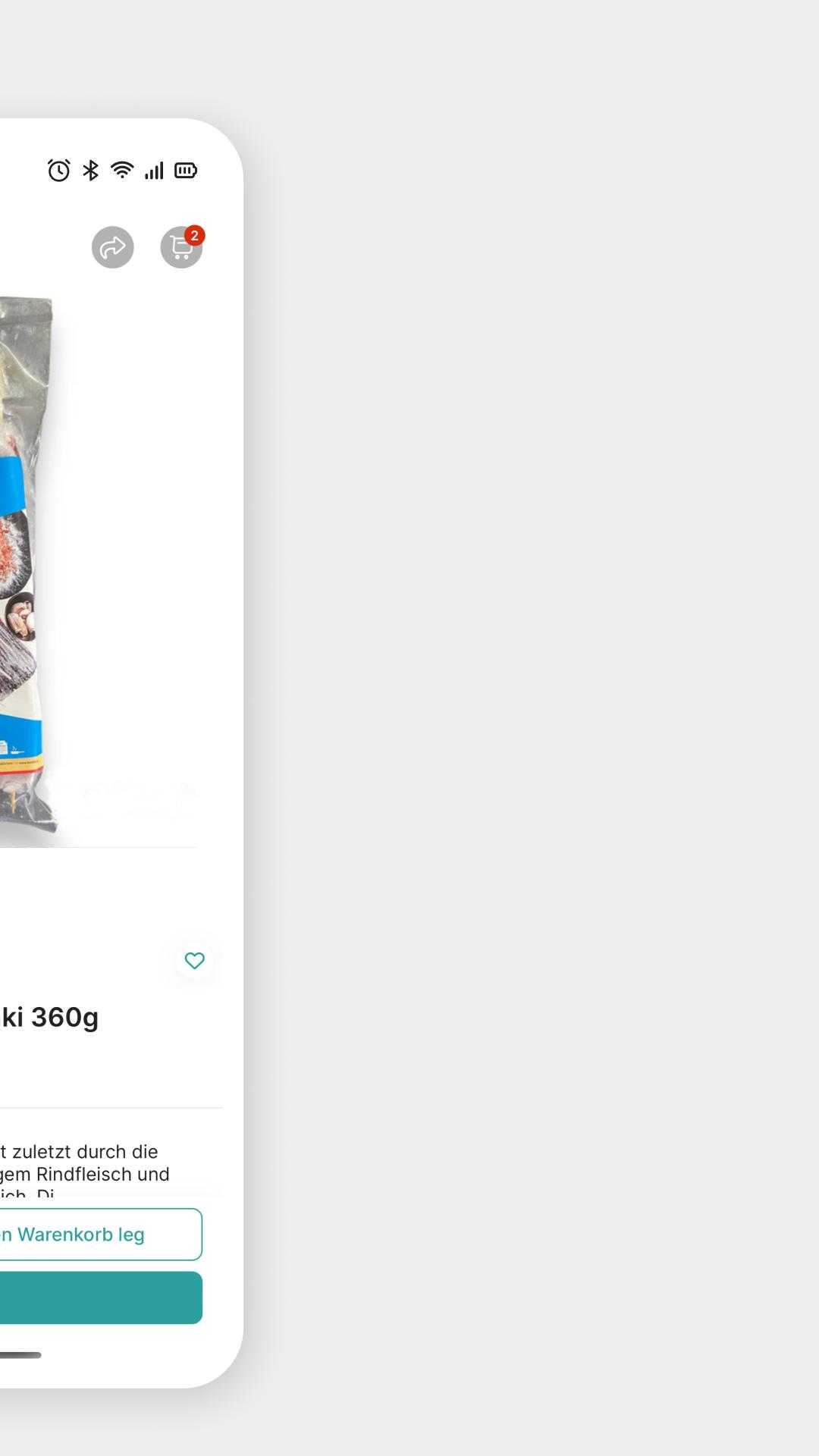Tap the cellular signal bars icon

click(154, 171)
